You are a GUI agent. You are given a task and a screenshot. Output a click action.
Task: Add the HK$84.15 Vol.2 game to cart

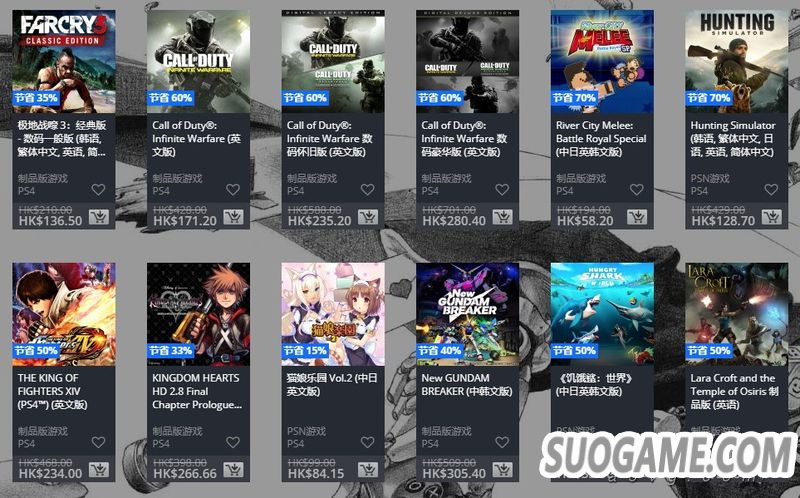tap(368, 470)
